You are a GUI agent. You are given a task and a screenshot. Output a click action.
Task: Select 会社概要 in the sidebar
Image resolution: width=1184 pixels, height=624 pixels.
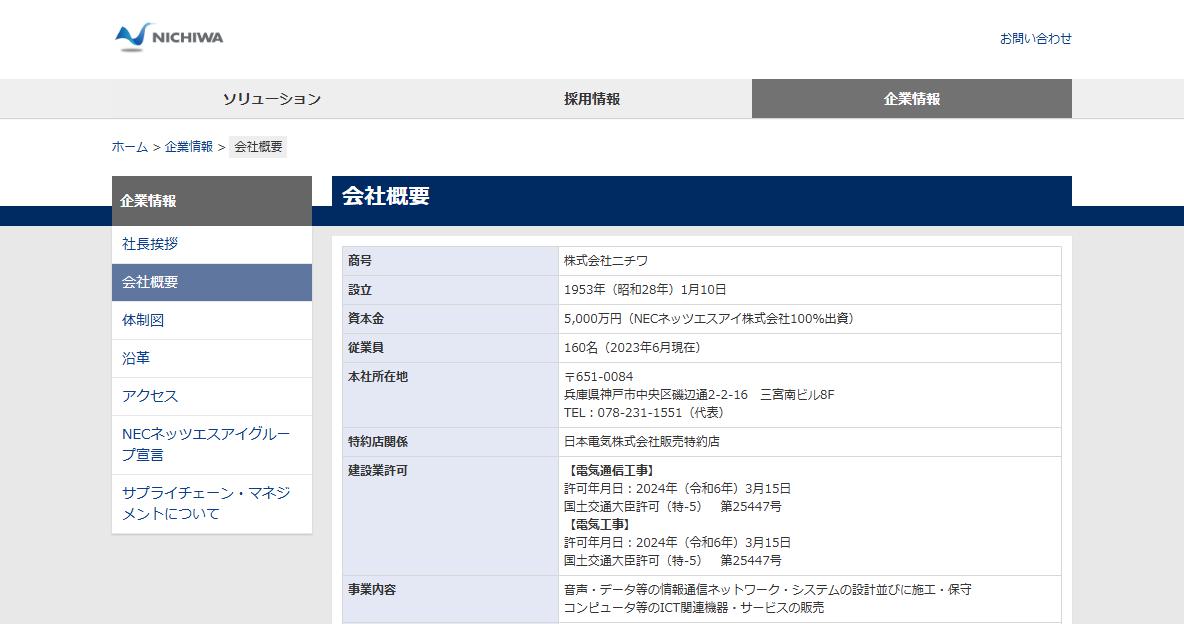pos(211,283)
